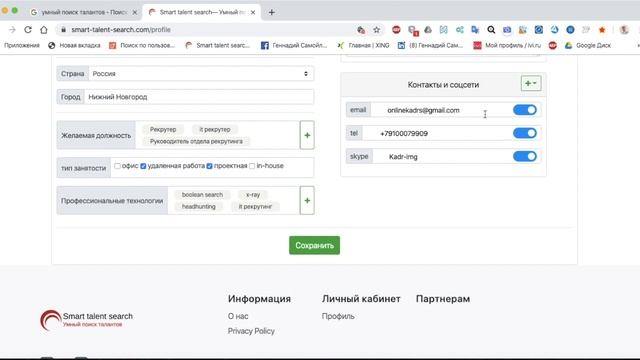The image size is (640, 360).
Task: Open the Профиль footer link
Action: pos(338,316)
